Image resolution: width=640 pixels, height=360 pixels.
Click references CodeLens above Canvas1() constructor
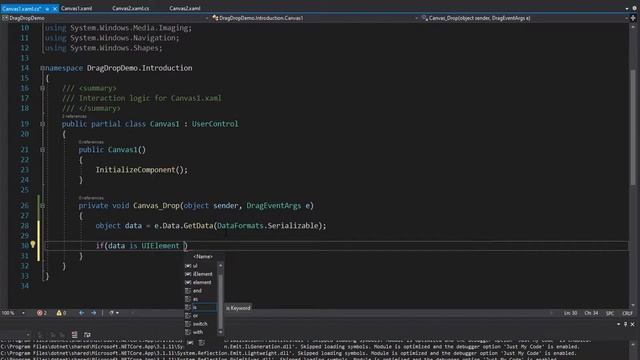(91, 142)
